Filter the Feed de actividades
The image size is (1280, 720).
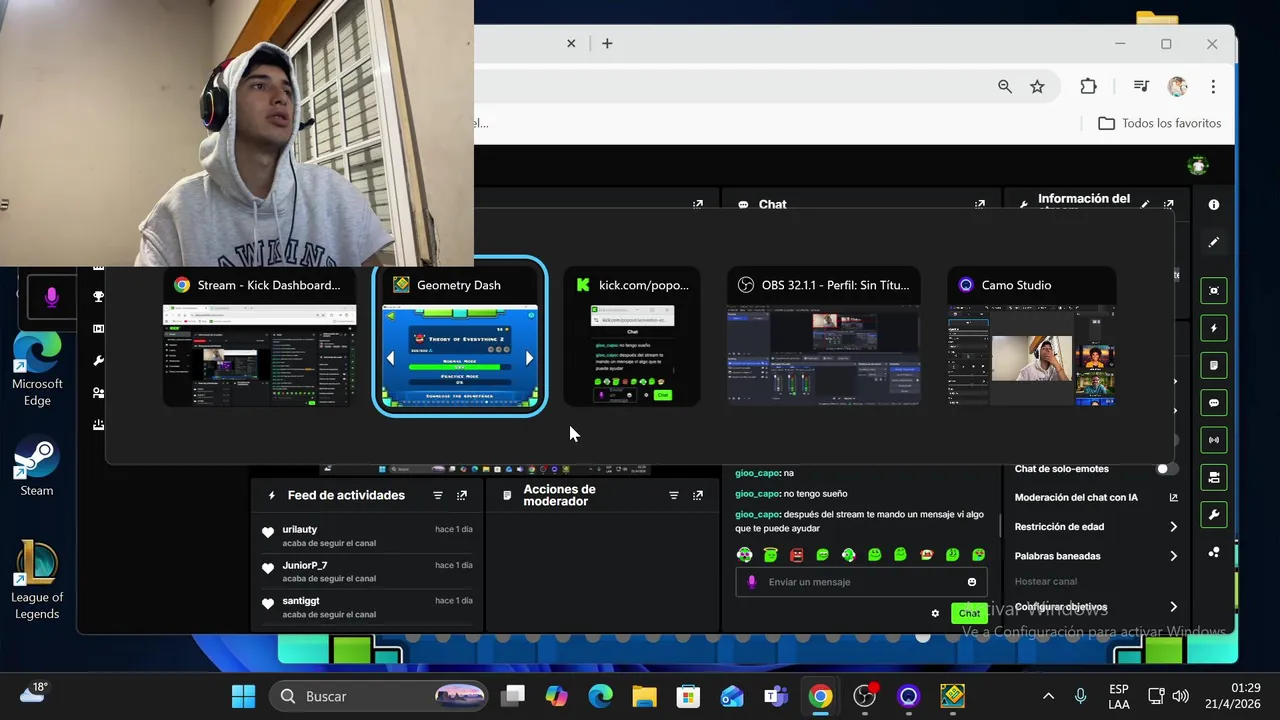(438, 495)
